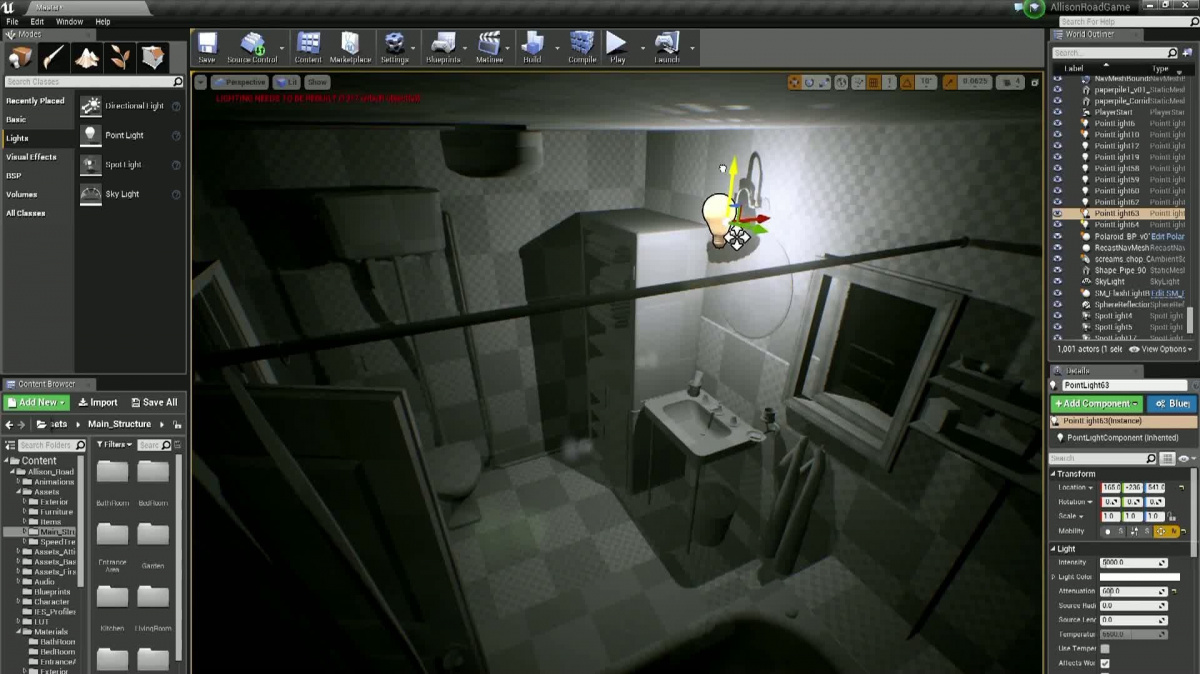Click the Build lighting icon
1200x674 pixels.
(532, 47)
